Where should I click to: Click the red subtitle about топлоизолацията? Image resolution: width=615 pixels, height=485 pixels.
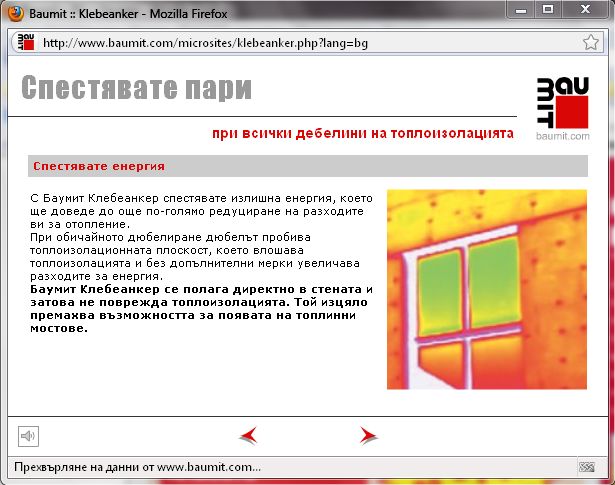click(x=363, y=132)
